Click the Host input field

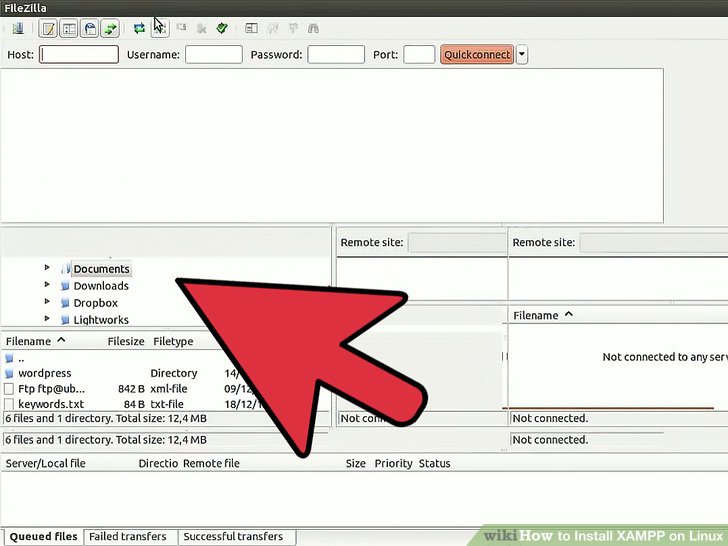(x=79, y=55)
